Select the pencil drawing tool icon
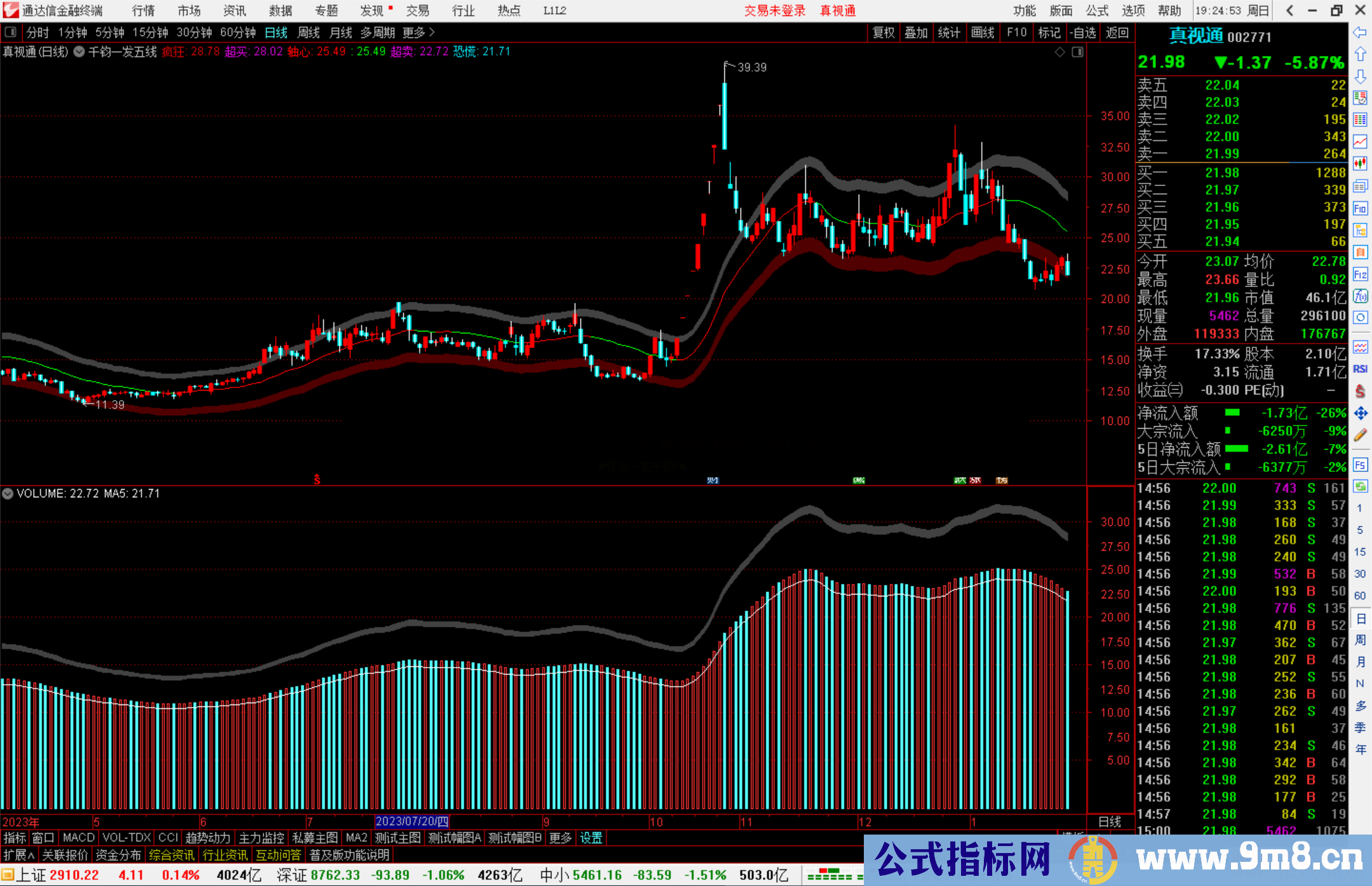The height and width of the screenshot is (886, 1372). click(x=1360, y=435)
